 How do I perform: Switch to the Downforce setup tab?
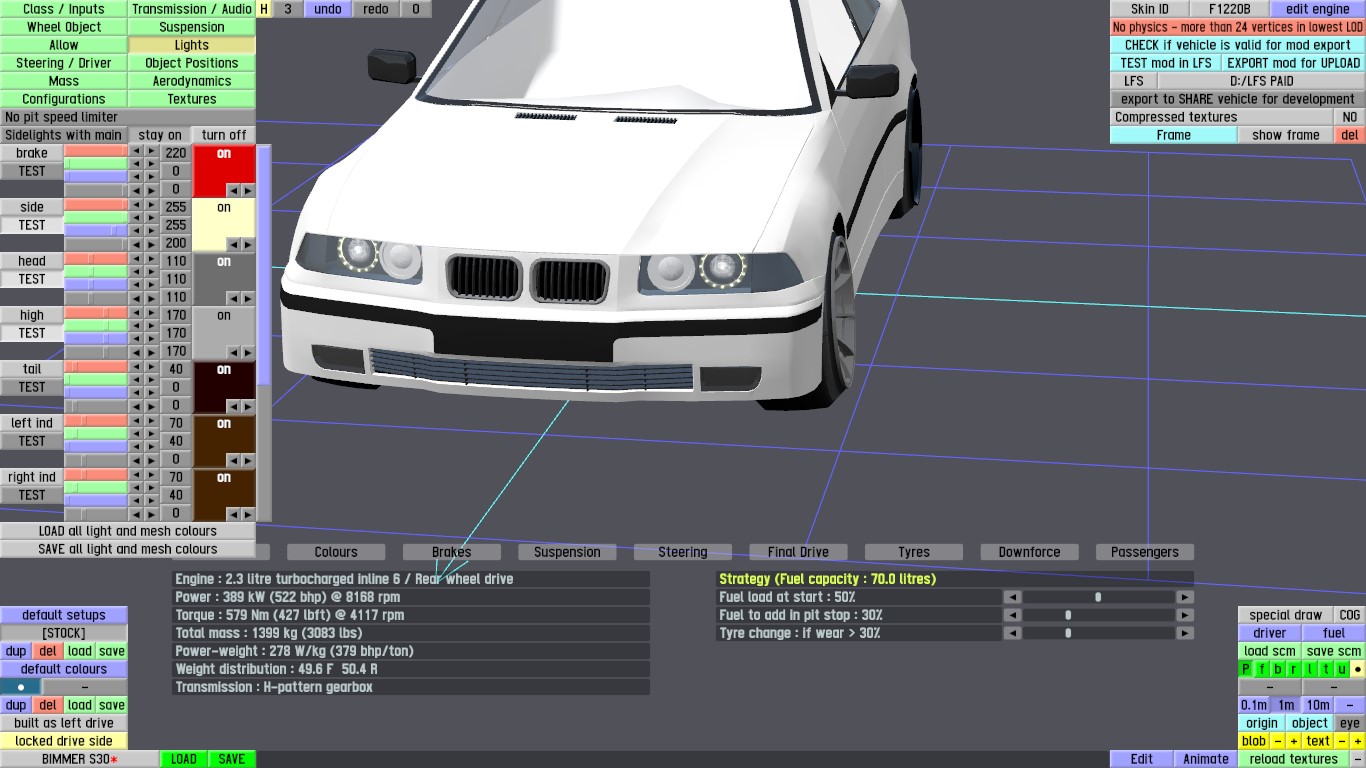tap(1029, 552)
